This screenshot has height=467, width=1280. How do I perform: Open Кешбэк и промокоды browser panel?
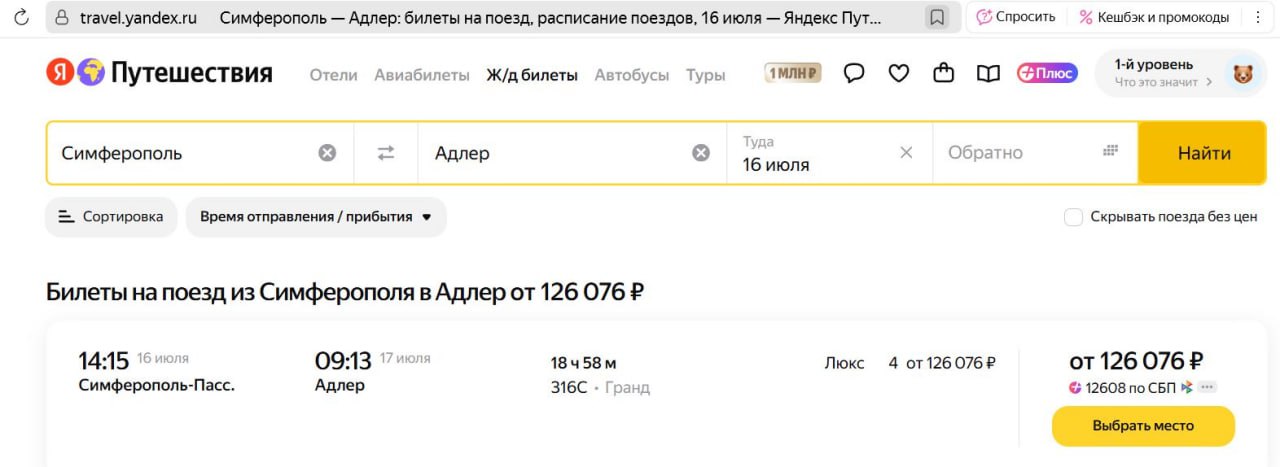click(1154, 17)
